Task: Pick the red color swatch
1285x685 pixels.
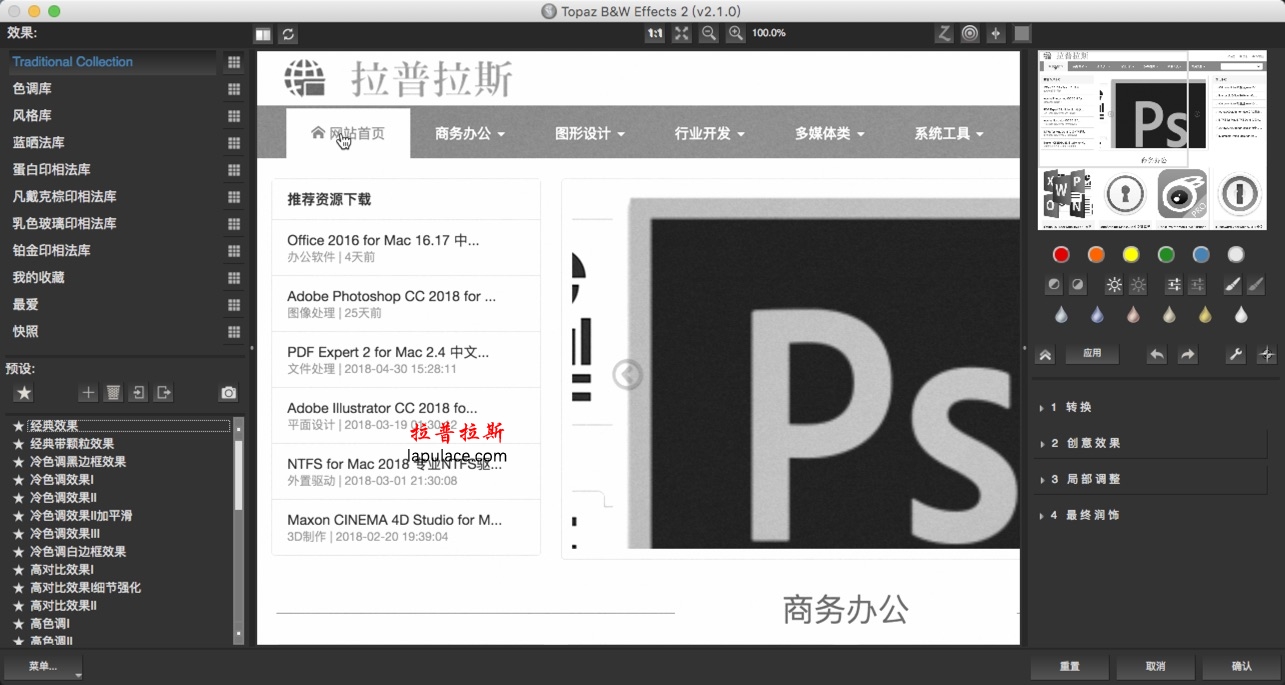Action: click(x=1060, y=254)
